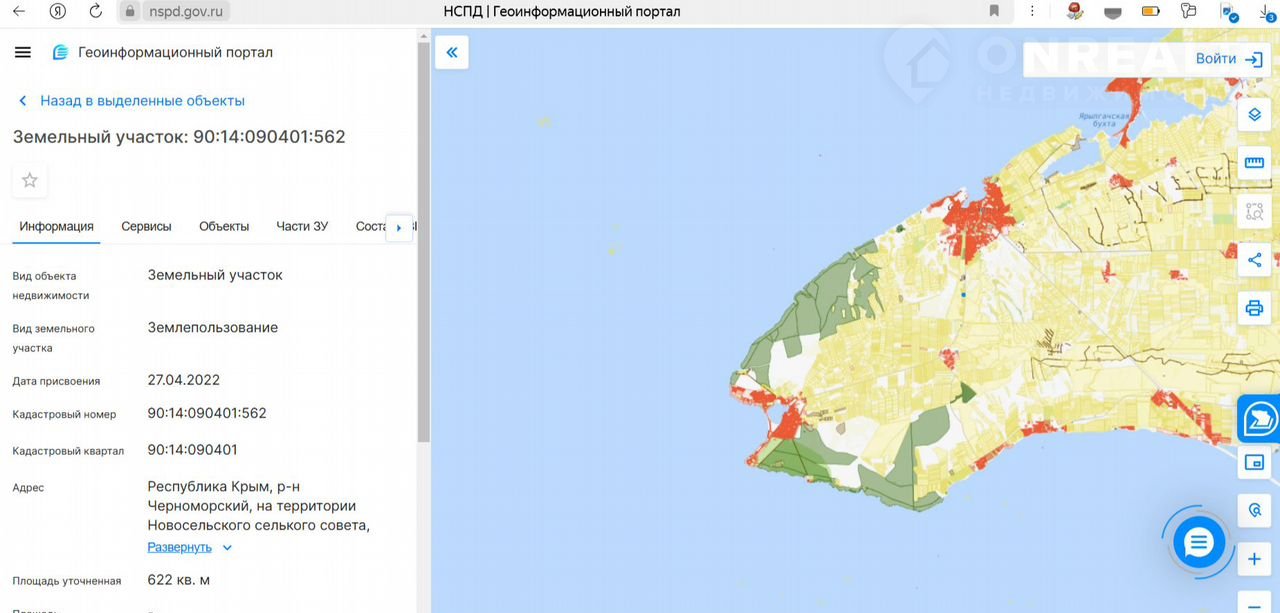Open the chat assistant bubble

pyautogui.click(x=1197, y=543)
